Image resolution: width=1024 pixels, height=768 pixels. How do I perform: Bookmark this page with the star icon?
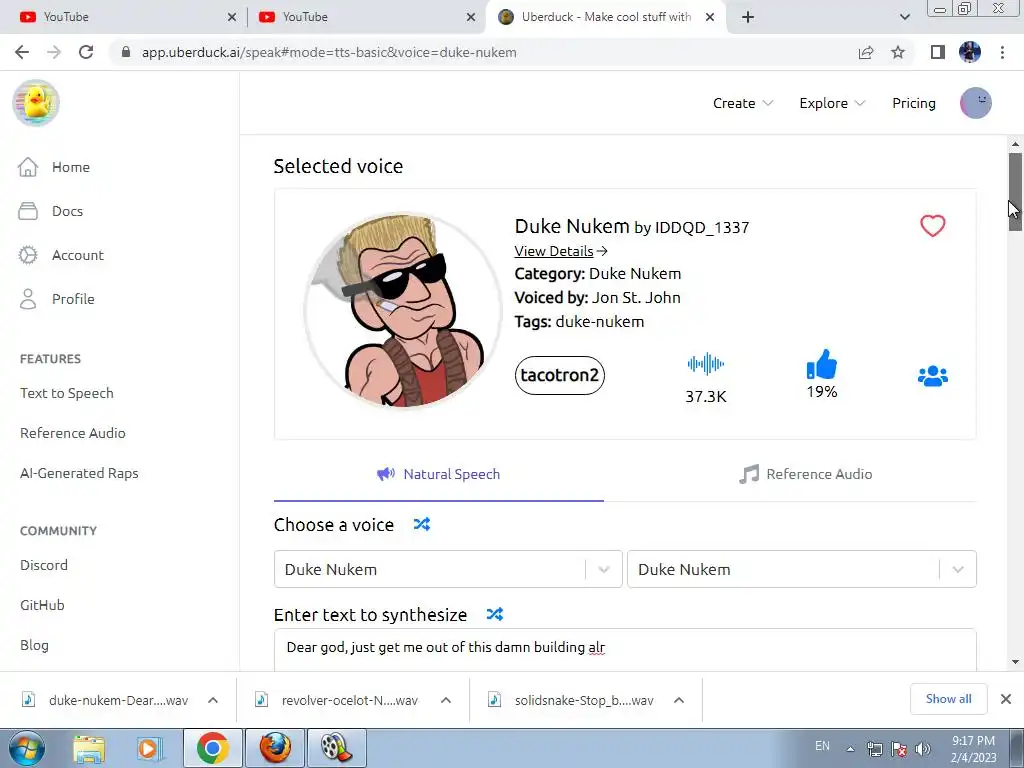[x=898, y=52]
